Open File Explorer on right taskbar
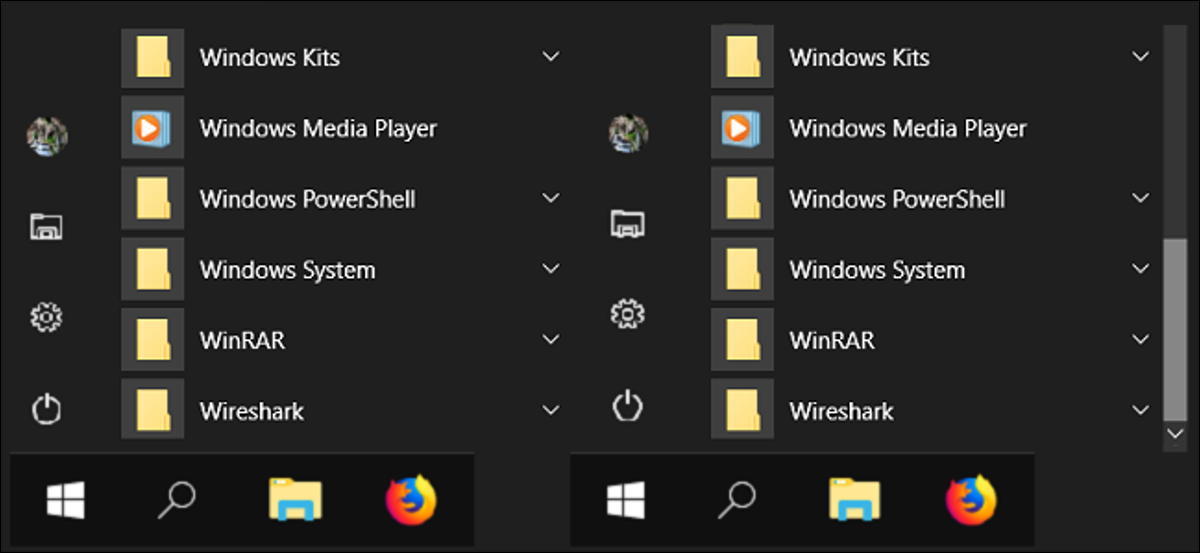The height and width of the screenshot is (553, 1200). (856, 499)
